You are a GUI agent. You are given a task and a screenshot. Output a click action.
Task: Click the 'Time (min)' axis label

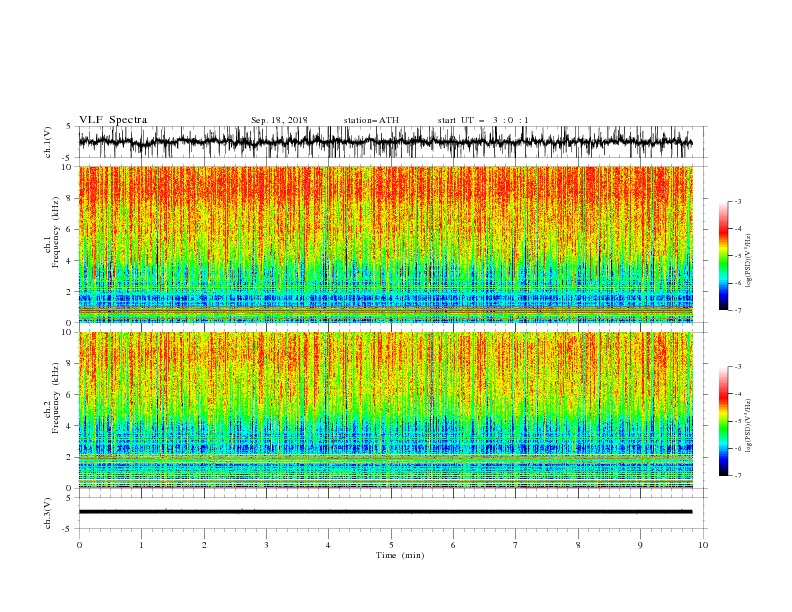pyautogui.click(x=400, y=555)
